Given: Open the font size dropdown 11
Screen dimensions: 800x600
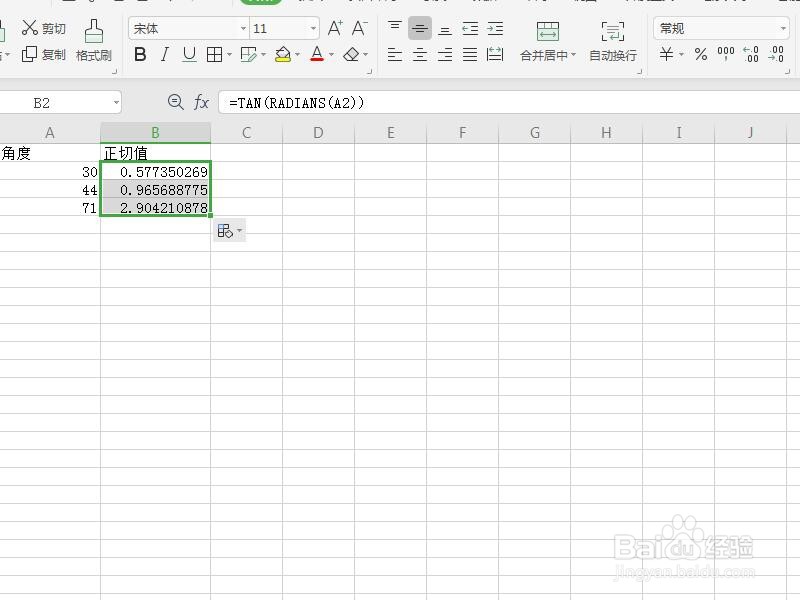Looking at the screenshot, I should (313, 29).
